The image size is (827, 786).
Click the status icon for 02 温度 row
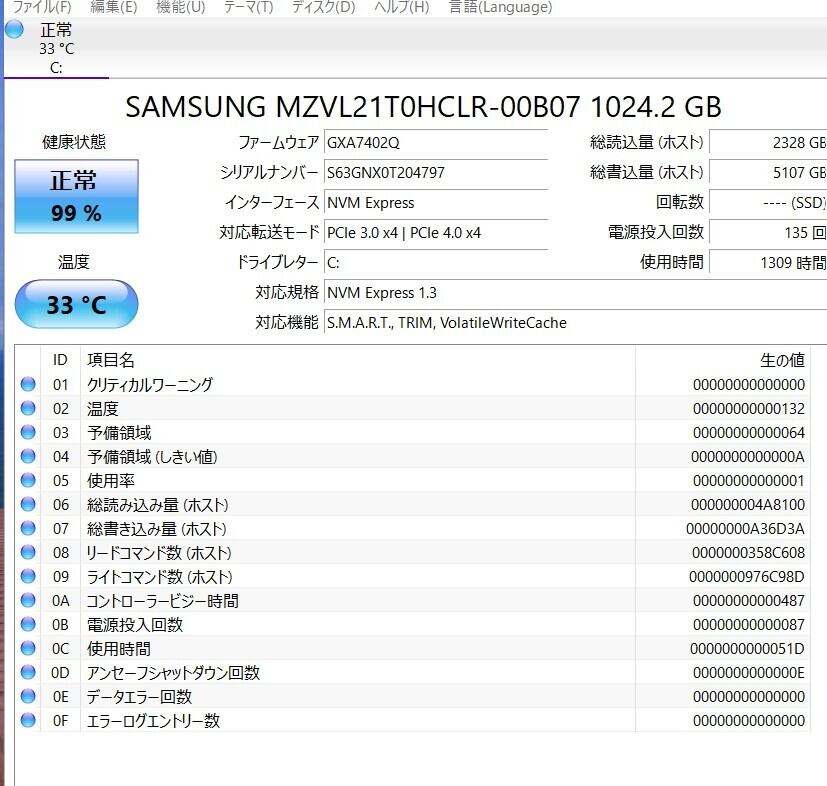coord(28,408)
